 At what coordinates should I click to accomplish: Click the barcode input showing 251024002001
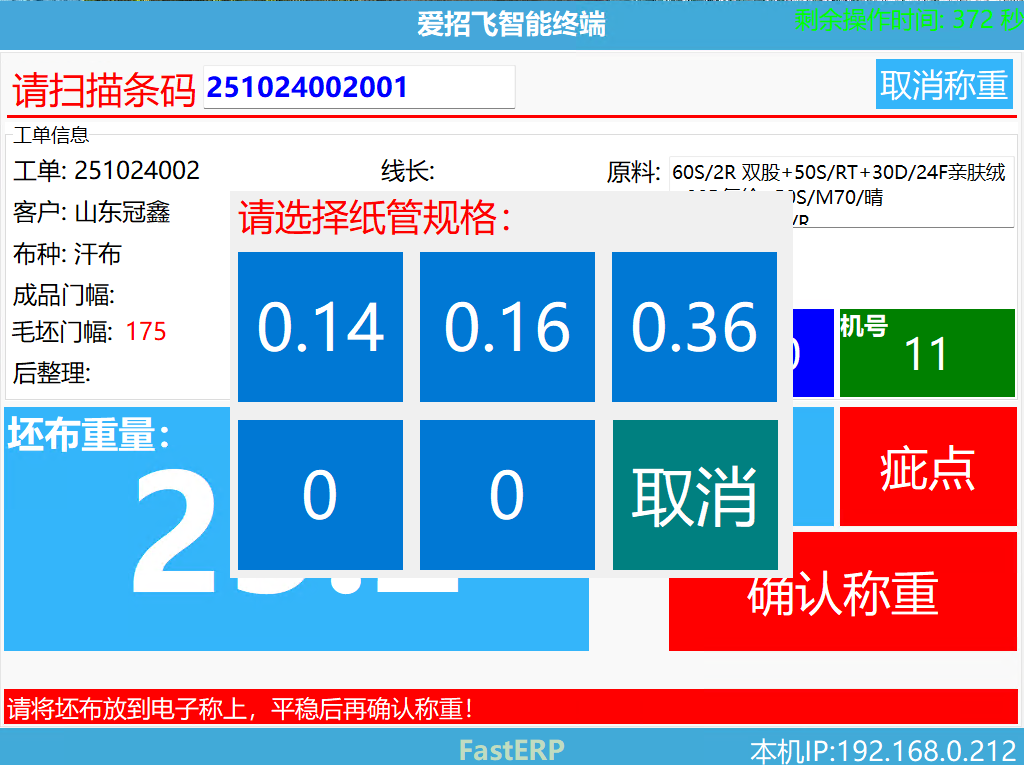click(358, 87)
